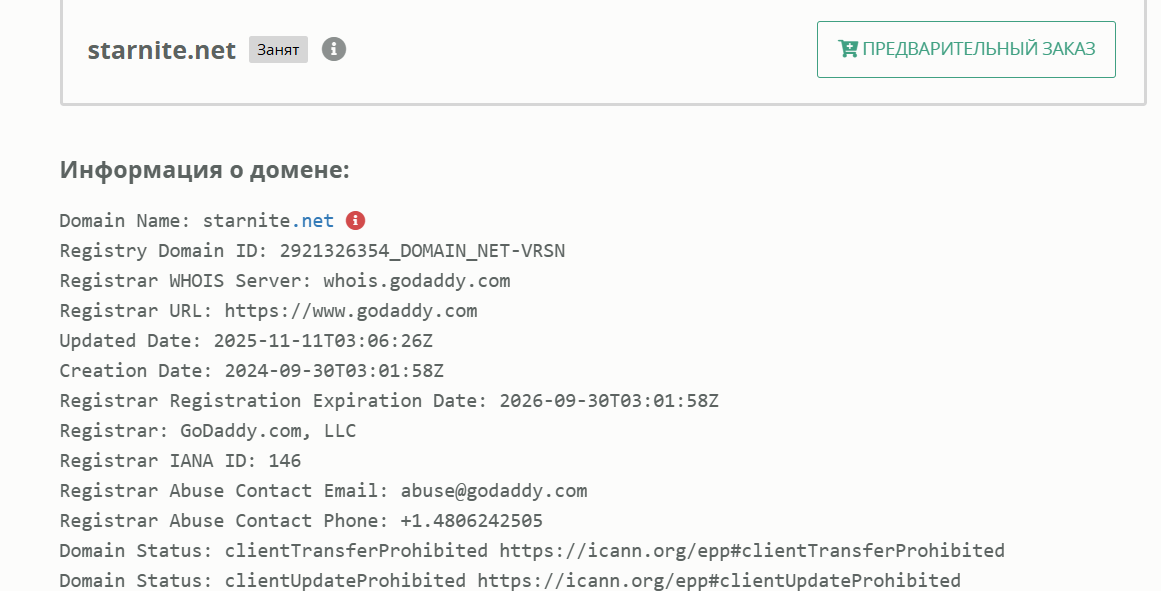1161x591 pixels.
Task: Click the starnite.net bold domain title
Action: click(162, 50)
